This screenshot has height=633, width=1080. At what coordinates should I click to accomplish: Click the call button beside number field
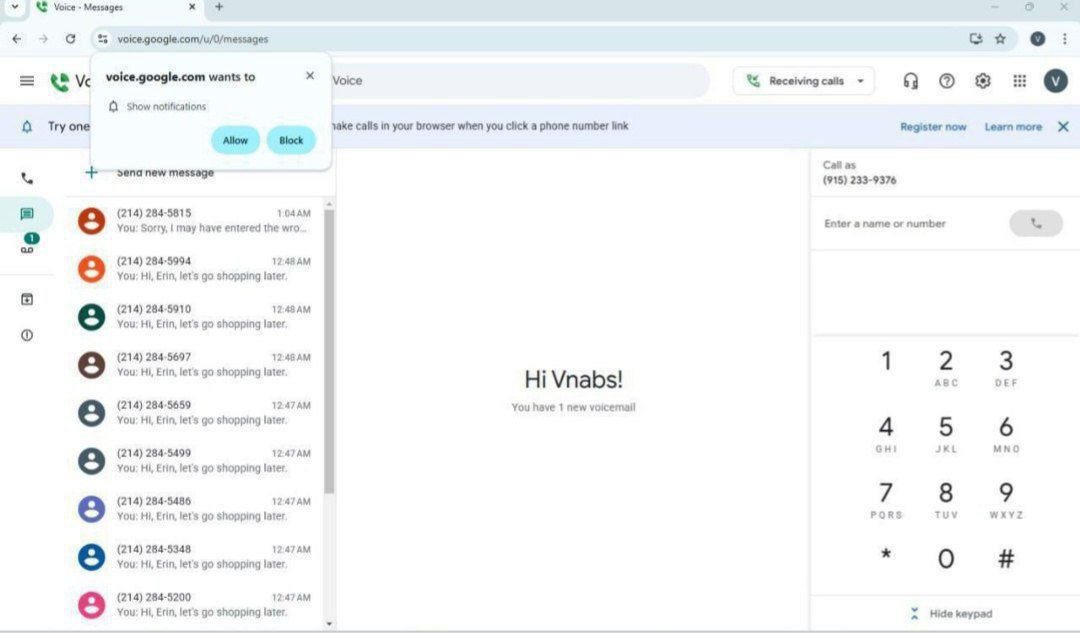1036,223
